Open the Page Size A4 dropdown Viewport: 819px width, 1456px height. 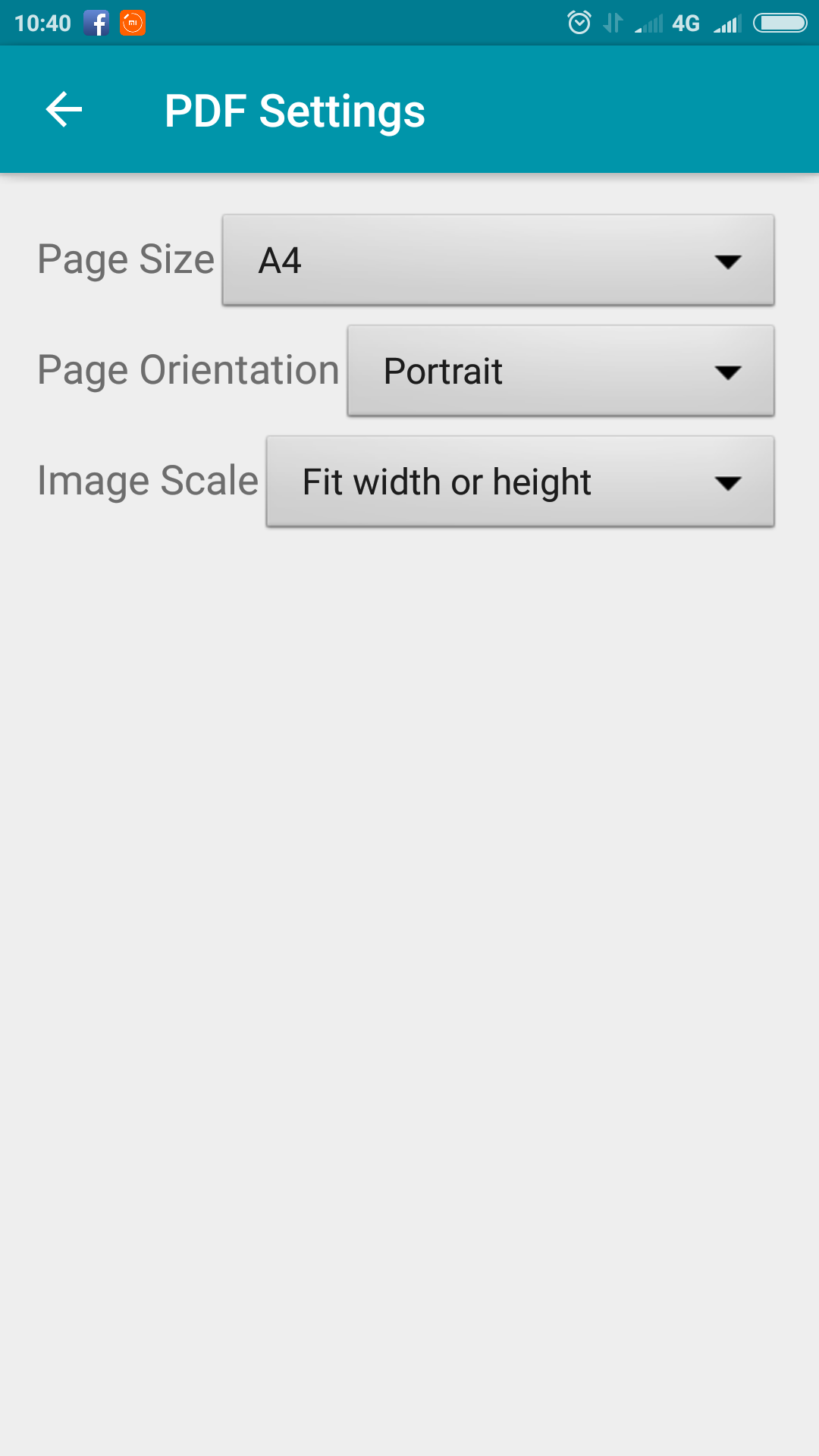click(498, 260)
